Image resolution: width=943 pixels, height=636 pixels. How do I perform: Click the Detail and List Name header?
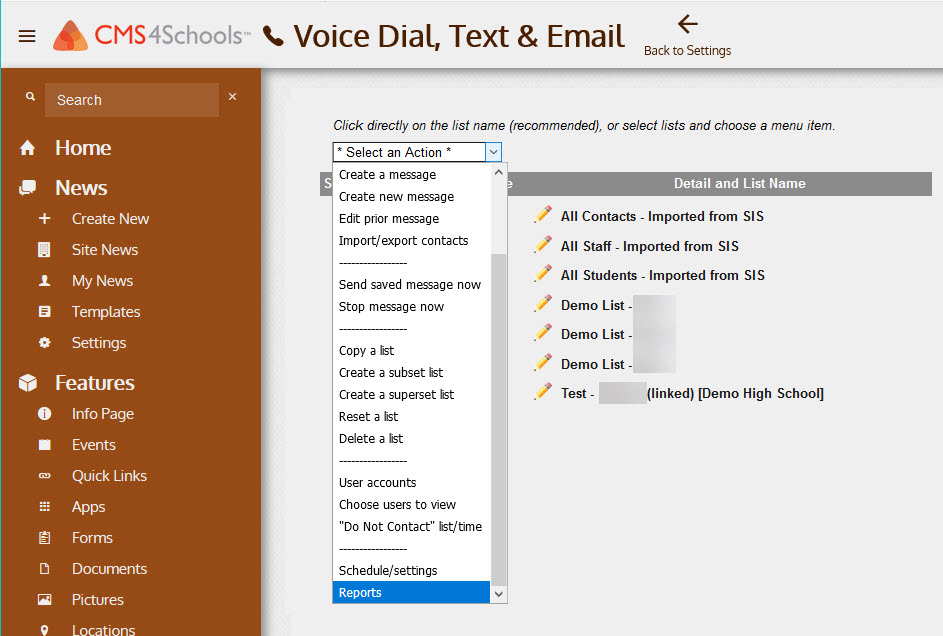coord(739,183)
